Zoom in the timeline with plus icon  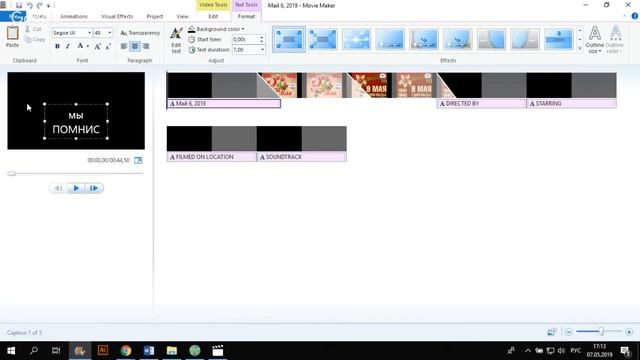click(x=629, y=332)
